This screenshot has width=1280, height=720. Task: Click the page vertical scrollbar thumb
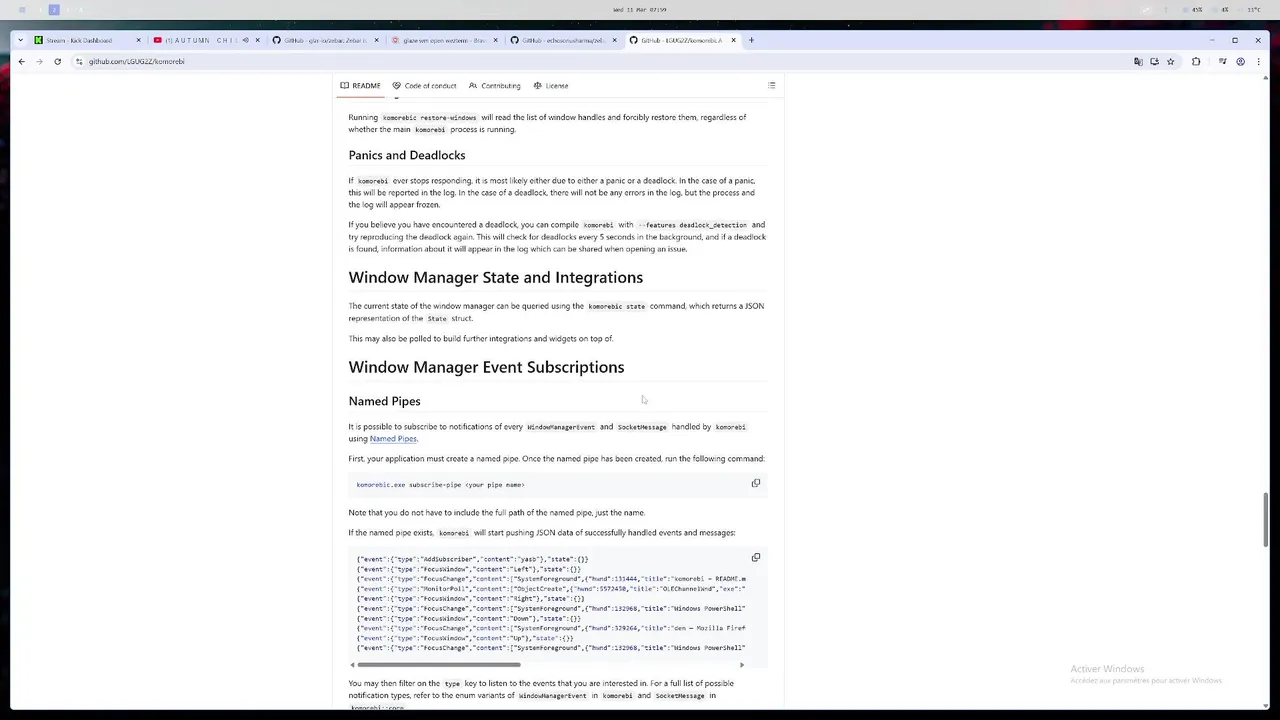(x=1266, y=519)
